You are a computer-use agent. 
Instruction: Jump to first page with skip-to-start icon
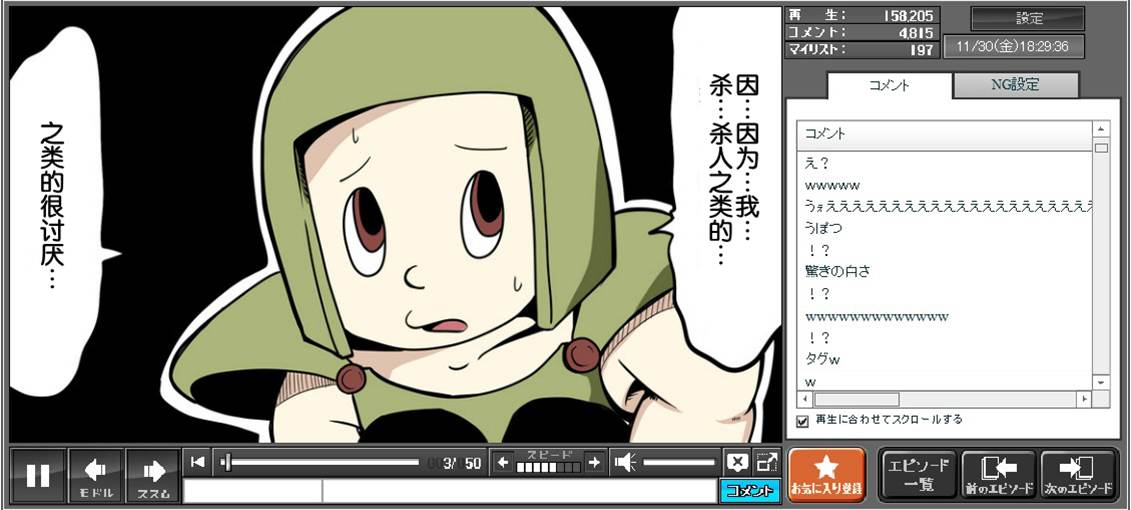[x=198, y=461]
